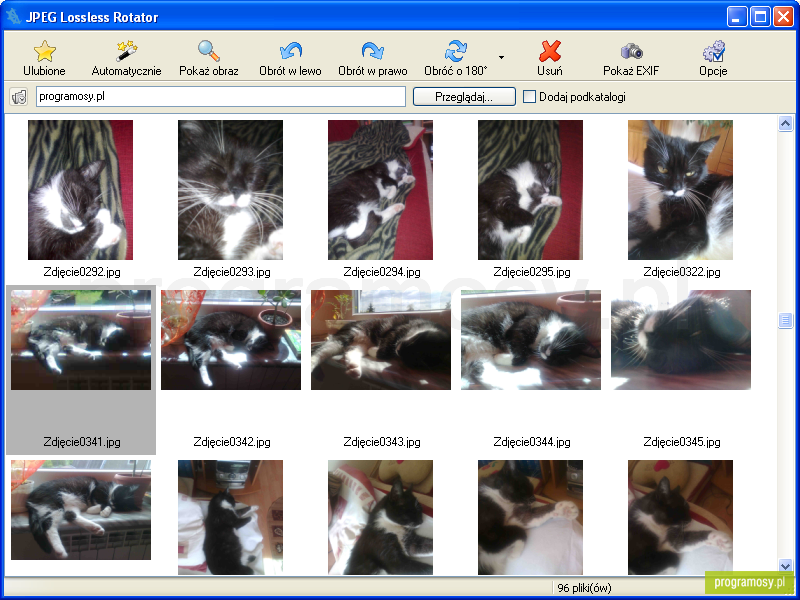Click the Zdjęcie0343.jpg file name label
Image resolution: width=800 pixels, height=600 pixels.
(382, 442)
